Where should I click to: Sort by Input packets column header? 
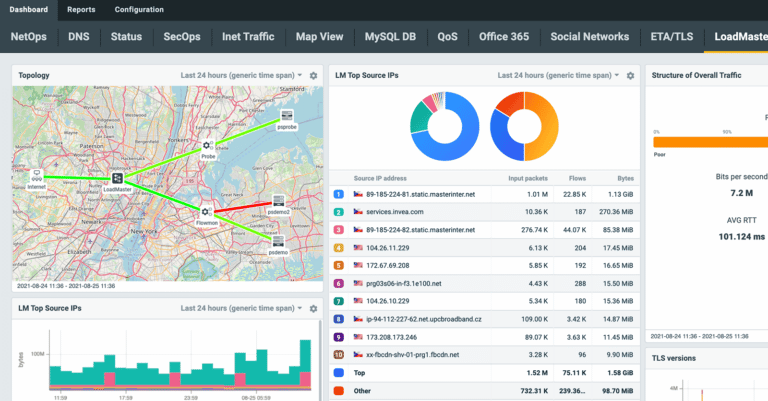tap(528, 178)
